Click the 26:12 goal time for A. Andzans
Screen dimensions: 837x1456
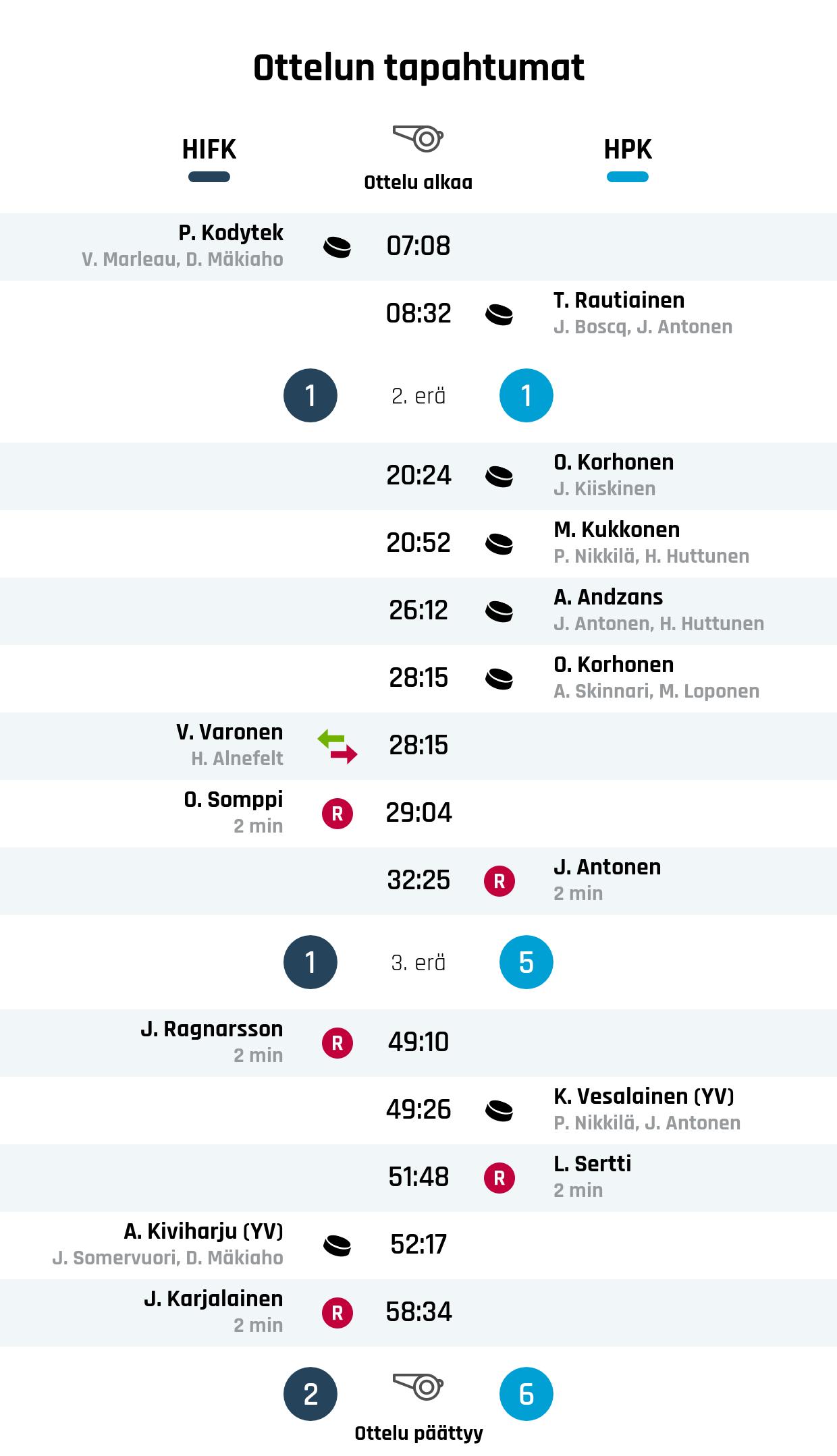[x=418, y=611]
